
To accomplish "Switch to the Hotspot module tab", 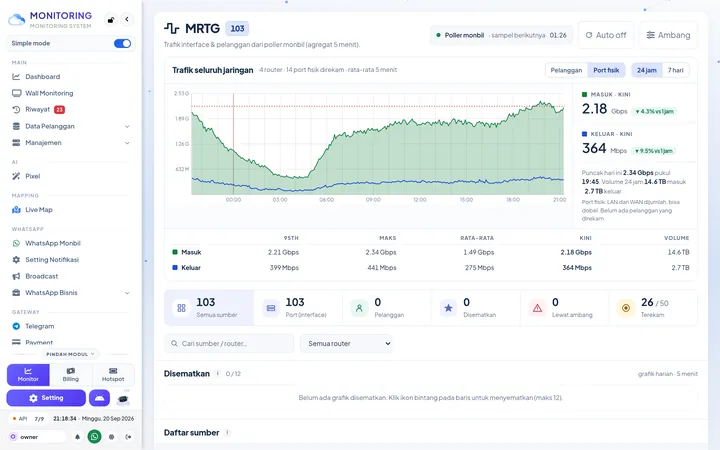I will click(x=113, y=375).
